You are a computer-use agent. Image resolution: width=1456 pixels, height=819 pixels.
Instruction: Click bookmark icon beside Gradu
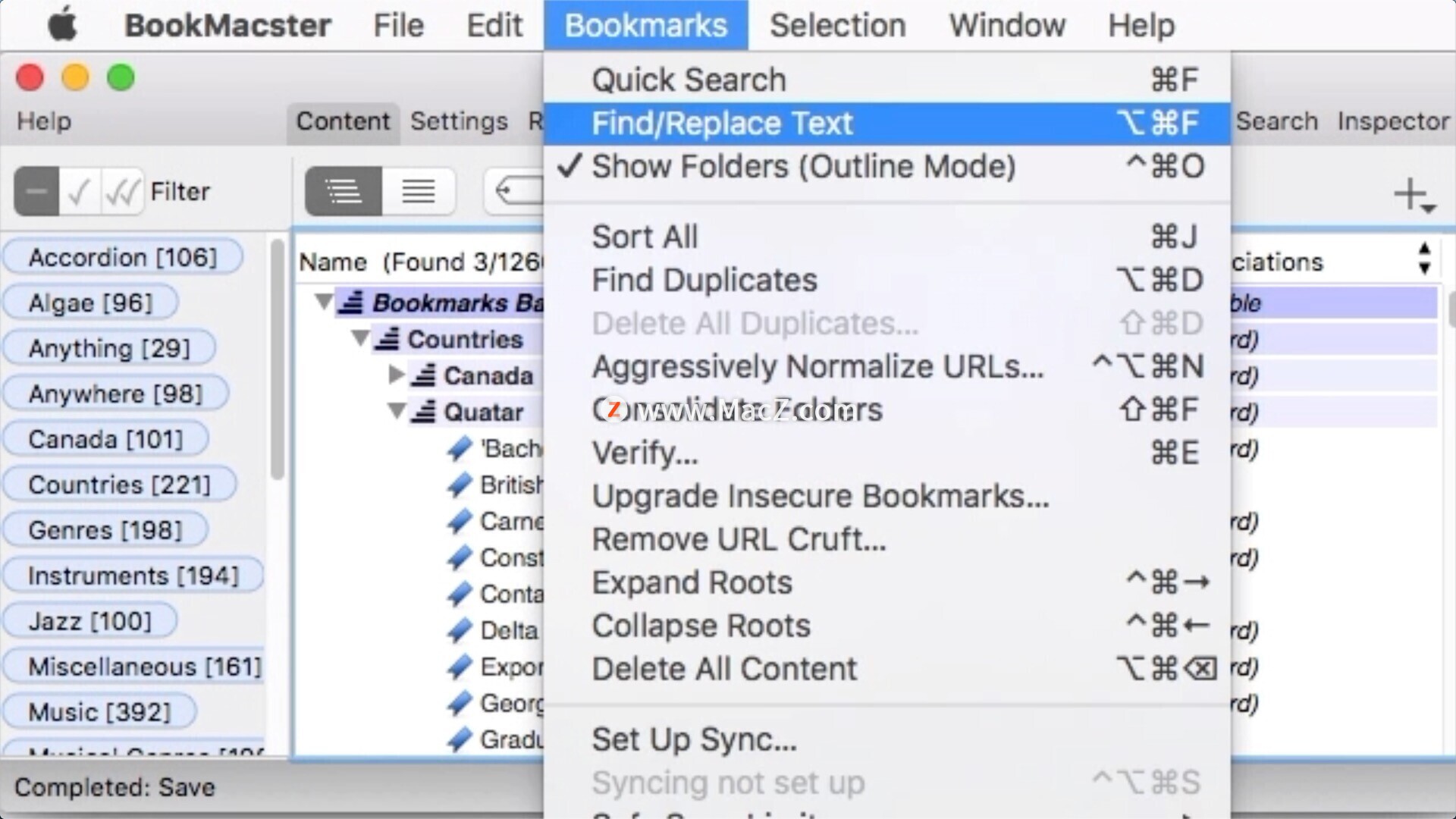point(460,739)
